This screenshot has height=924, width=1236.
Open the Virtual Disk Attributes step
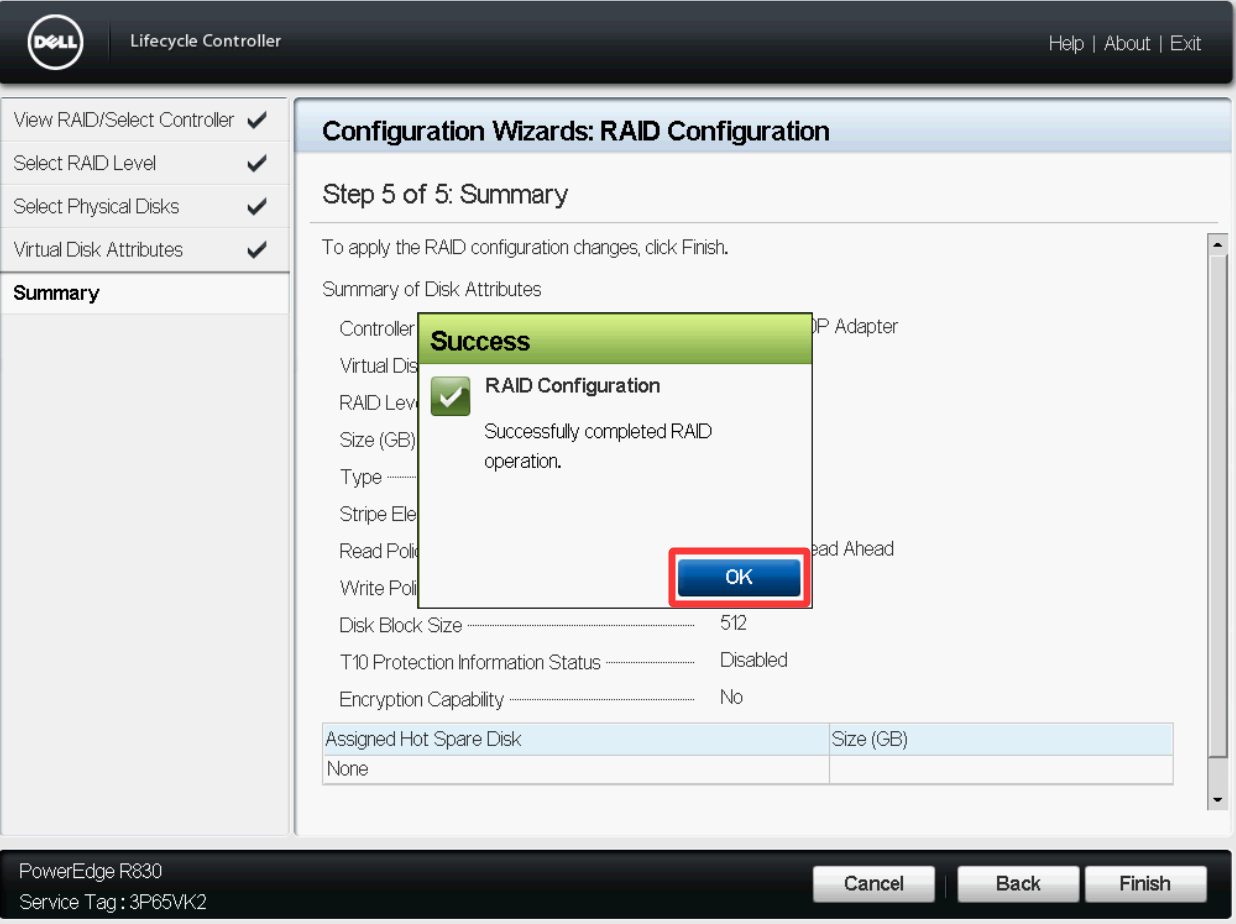pyautogui.click(x=98, y=250)
